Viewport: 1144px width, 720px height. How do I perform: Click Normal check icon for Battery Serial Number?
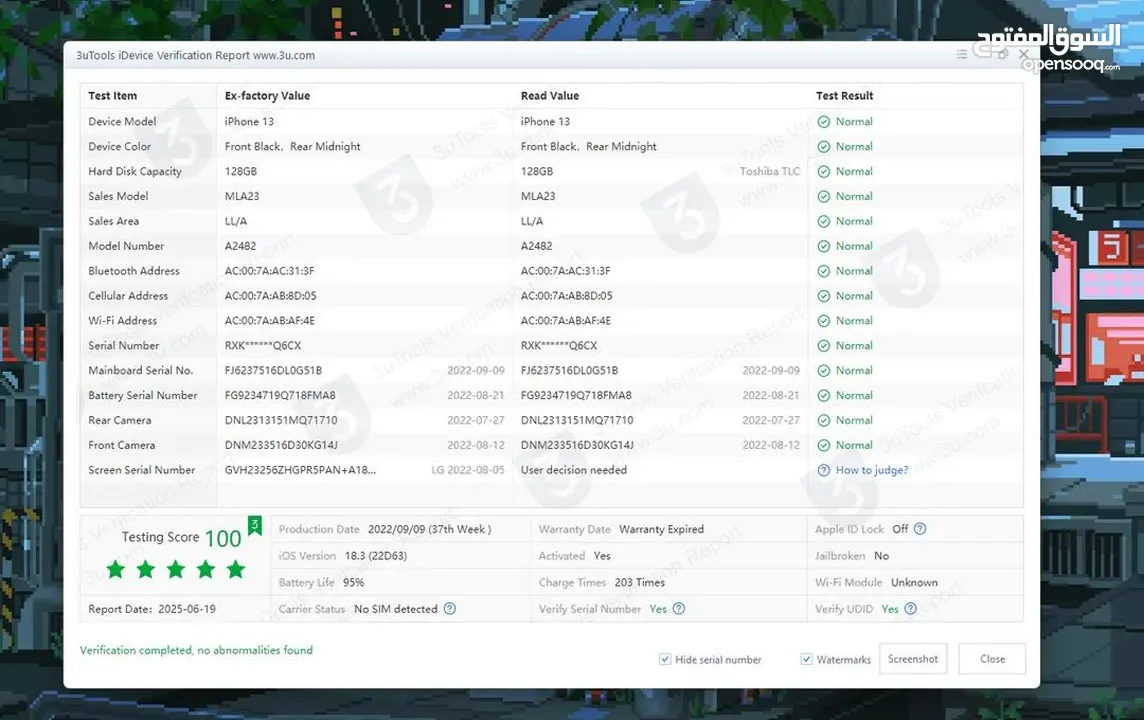[x=824, y=395]
